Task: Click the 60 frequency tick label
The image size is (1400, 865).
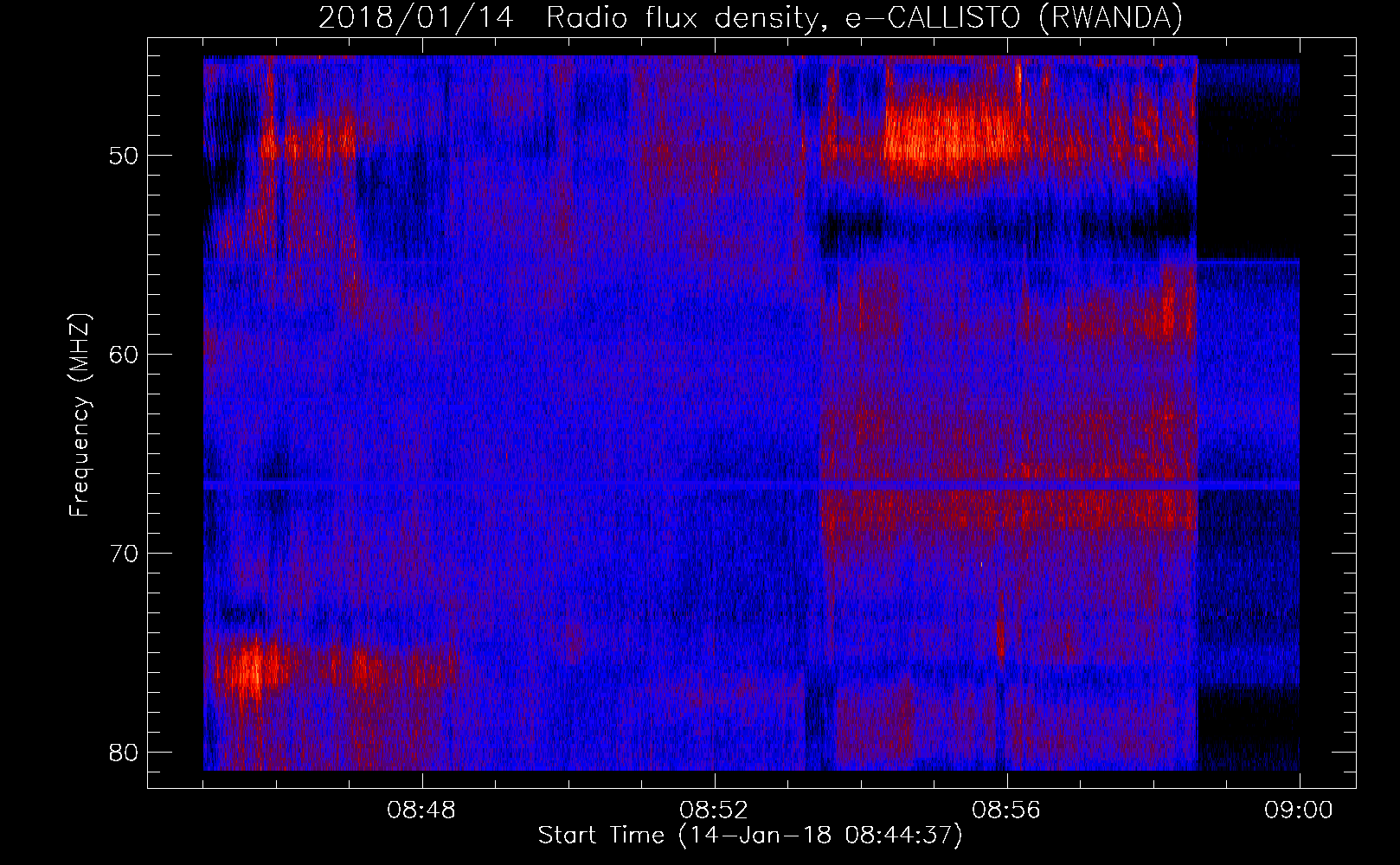Action: point(125,354)
